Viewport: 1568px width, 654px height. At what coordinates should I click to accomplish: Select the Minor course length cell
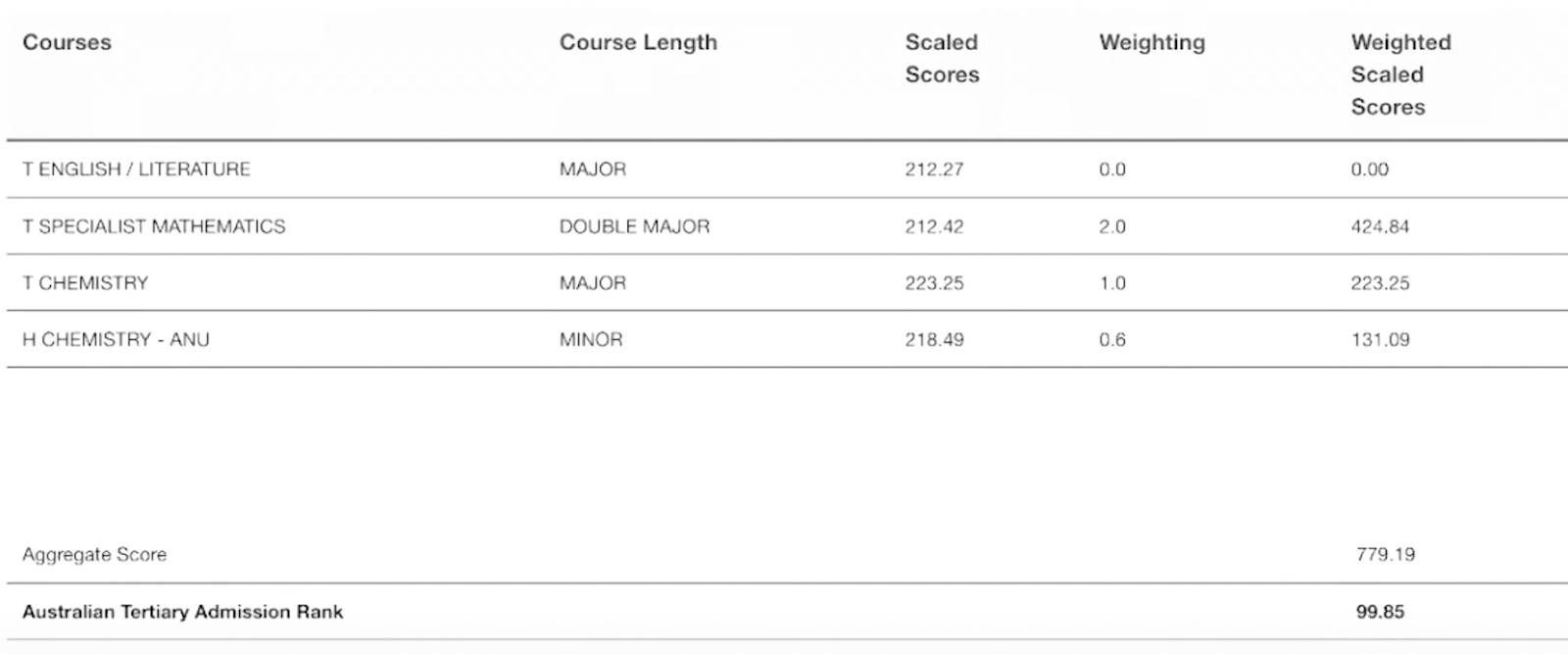click(x=591, y=340)
